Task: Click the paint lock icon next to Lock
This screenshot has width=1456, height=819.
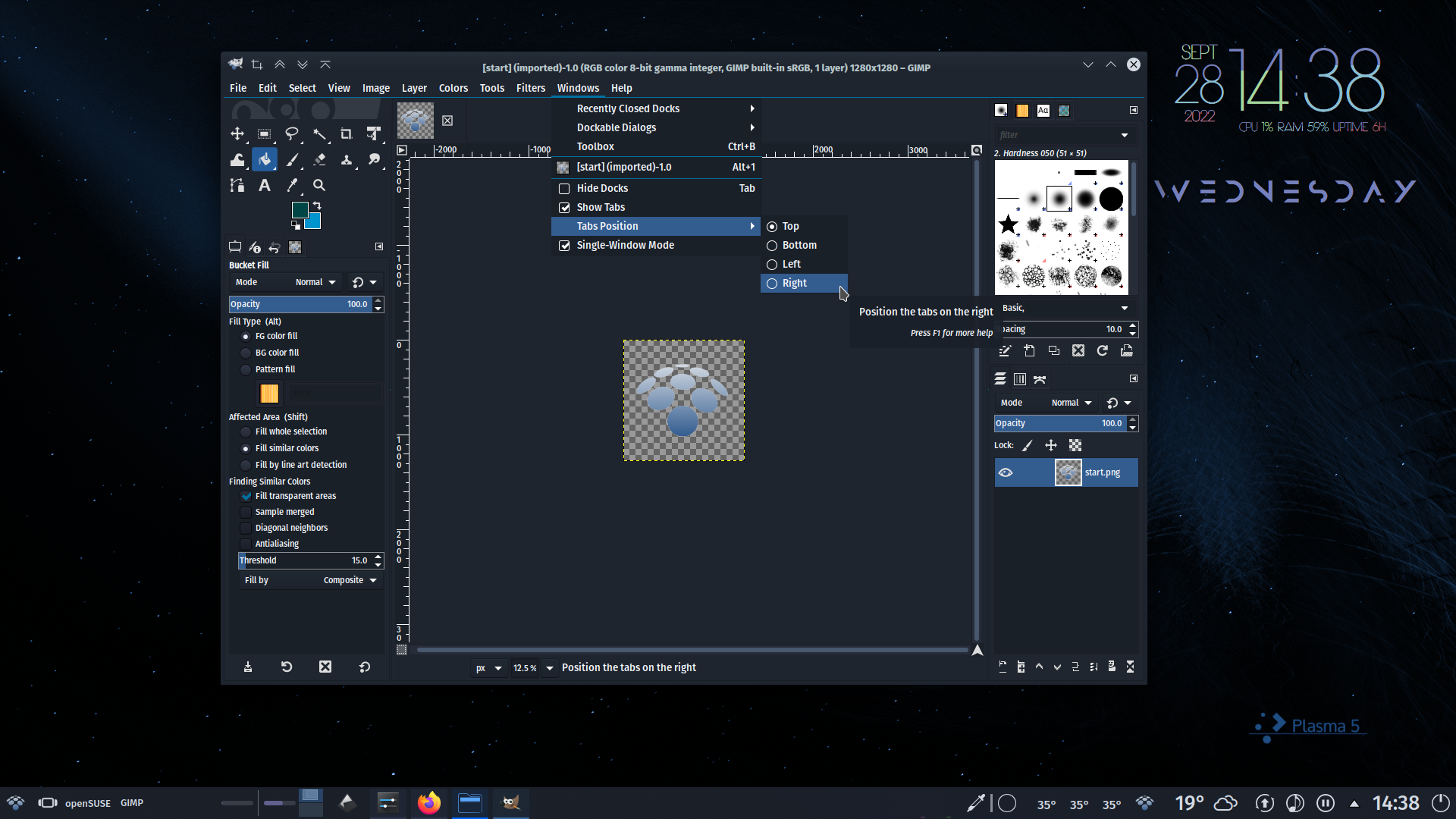Action: [1027, 446]
